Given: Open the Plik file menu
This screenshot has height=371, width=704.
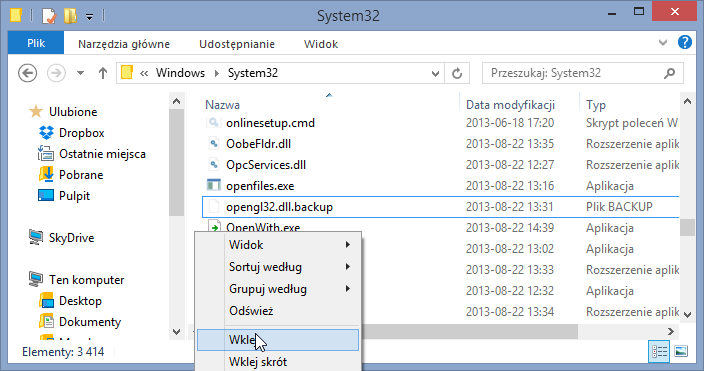Looking at the screenshot, I should tap(36, 44).
